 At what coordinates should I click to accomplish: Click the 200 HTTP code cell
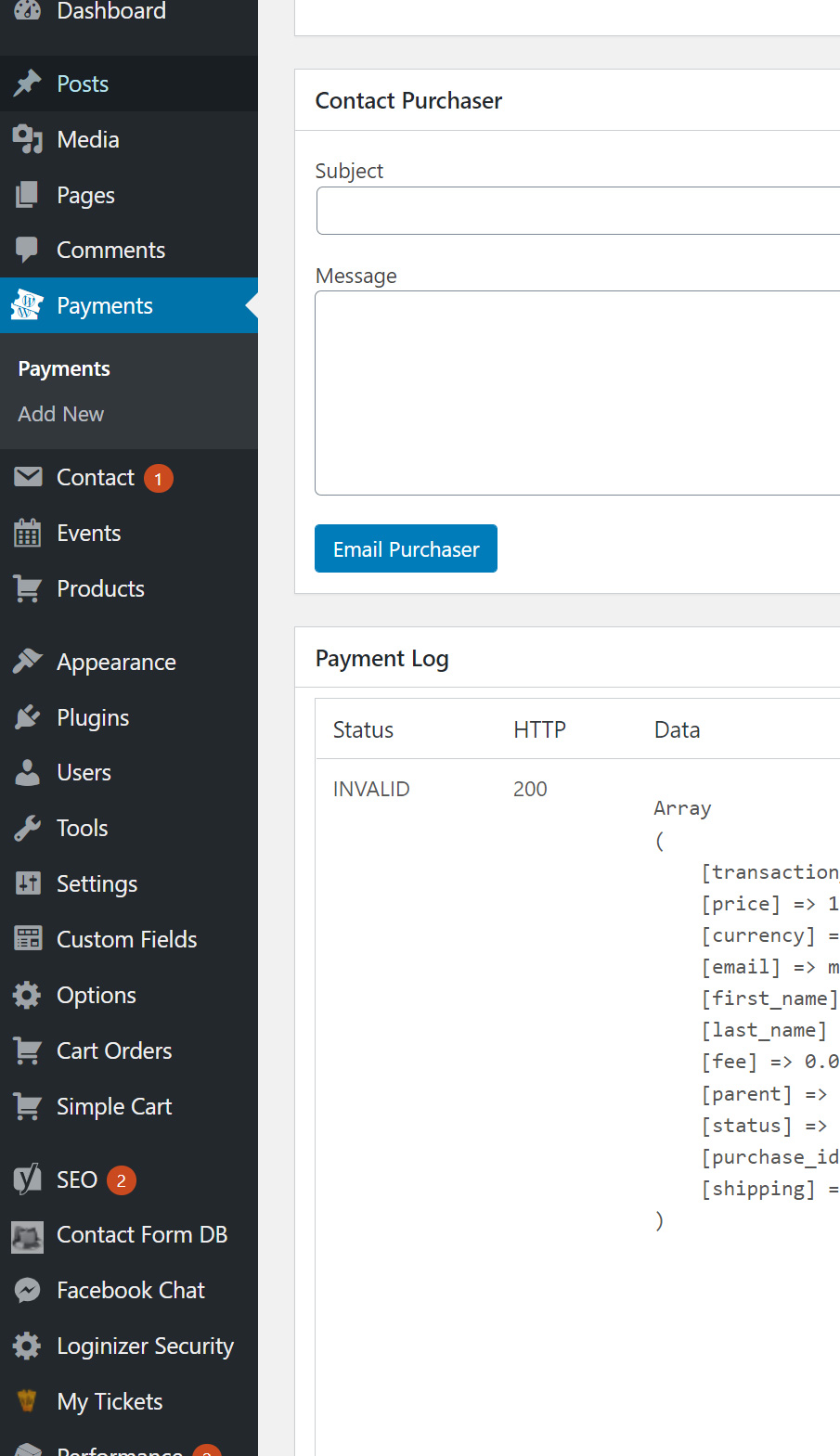(x=530, y=789)
